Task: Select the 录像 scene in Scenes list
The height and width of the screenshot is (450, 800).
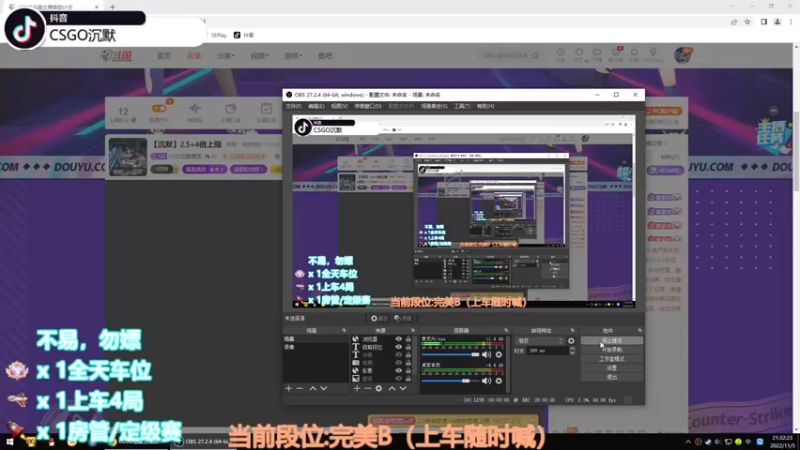Action: (x=315, y=347)
